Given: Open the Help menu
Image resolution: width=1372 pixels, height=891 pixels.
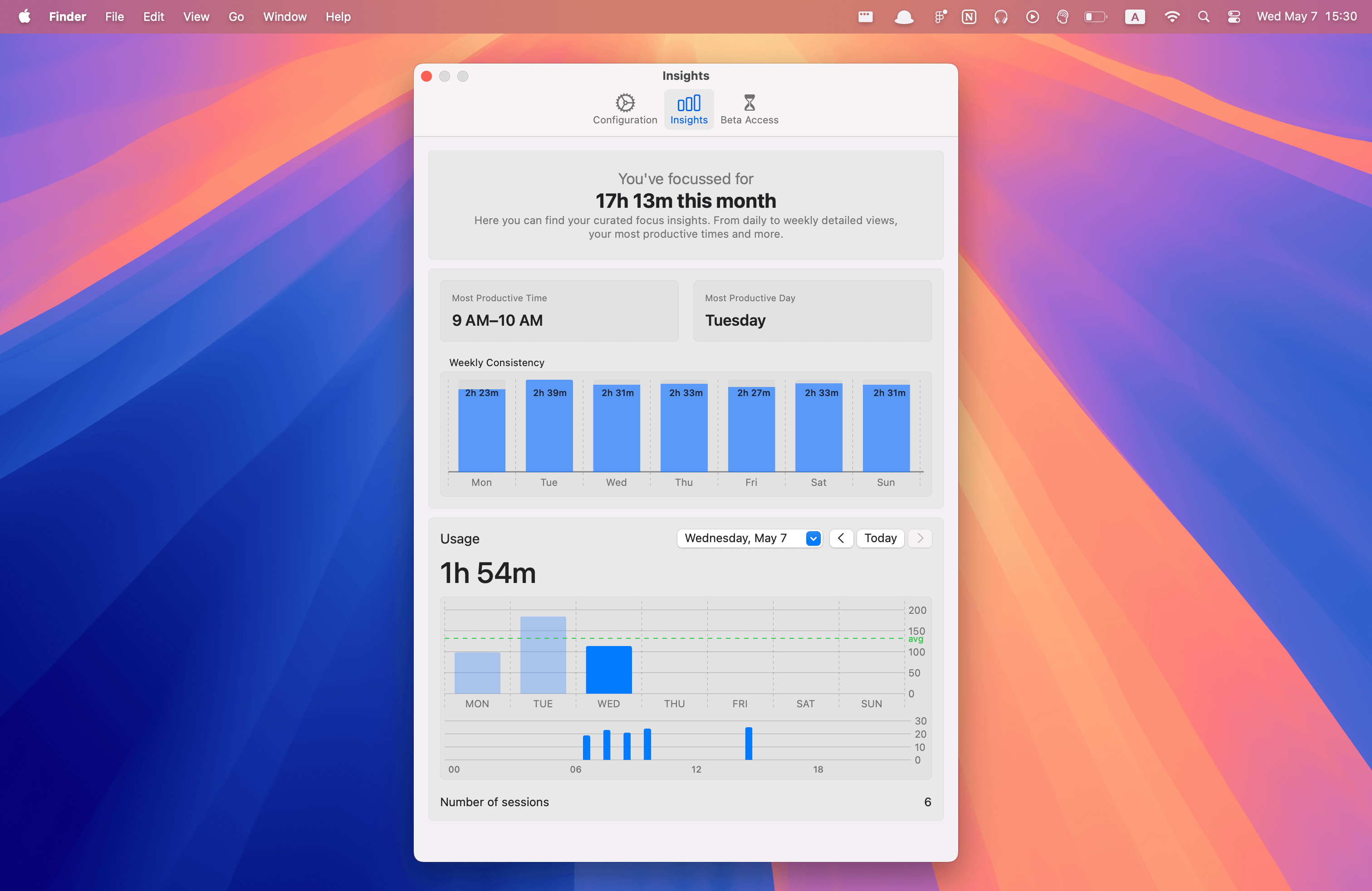Looking at the screenshot, I should coord(338,17).
